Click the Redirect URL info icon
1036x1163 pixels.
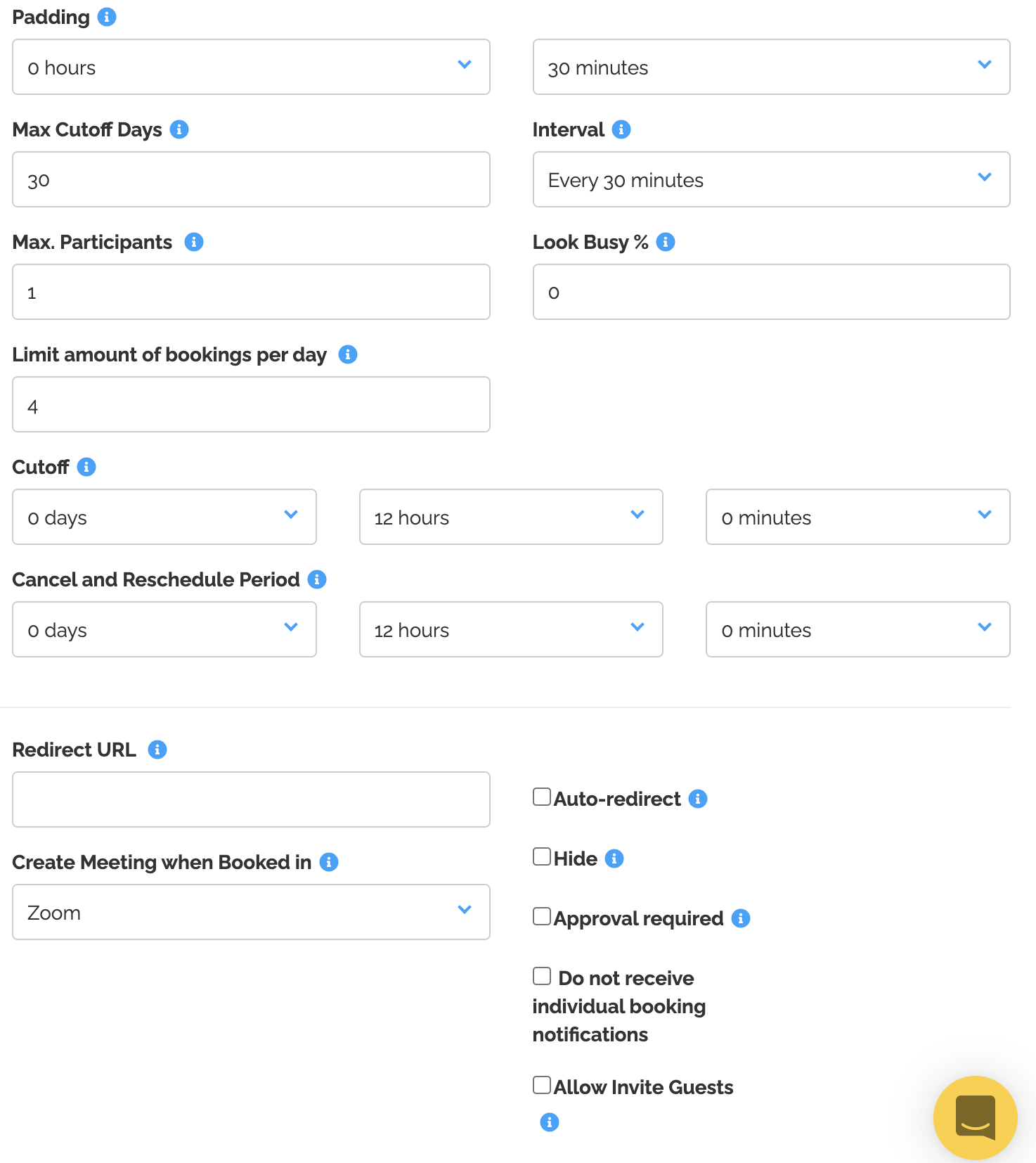[x=157, y=750]
